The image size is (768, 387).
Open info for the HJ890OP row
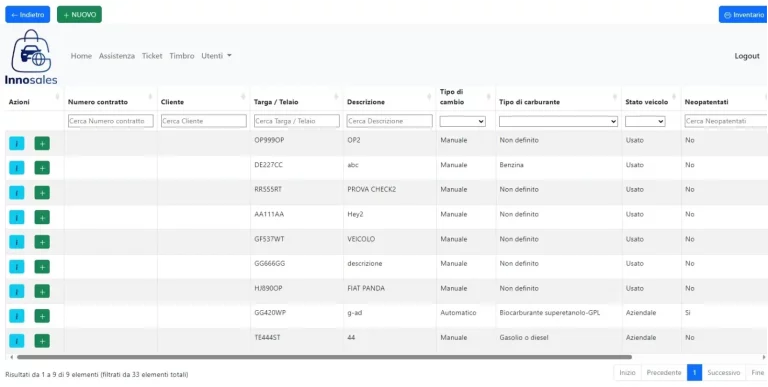pyautogui.click(x=17, y=291)
